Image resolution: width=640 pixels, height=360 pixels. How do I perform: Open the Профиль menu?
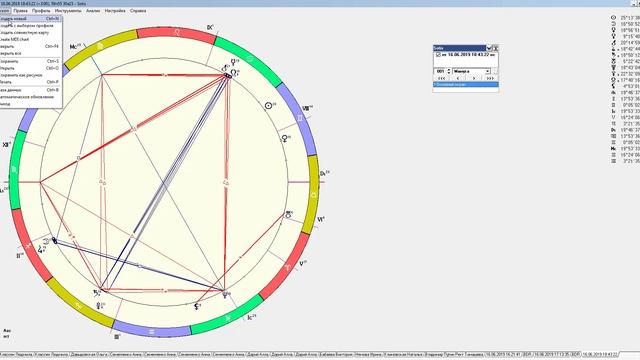(41, 11)
